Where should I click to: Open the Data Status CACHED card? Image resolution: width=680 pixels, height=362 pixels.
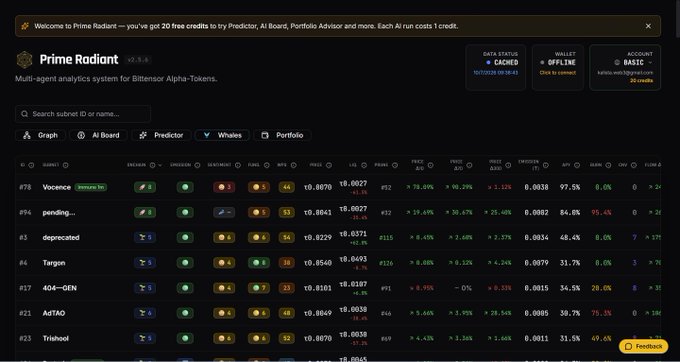point(496,68)
